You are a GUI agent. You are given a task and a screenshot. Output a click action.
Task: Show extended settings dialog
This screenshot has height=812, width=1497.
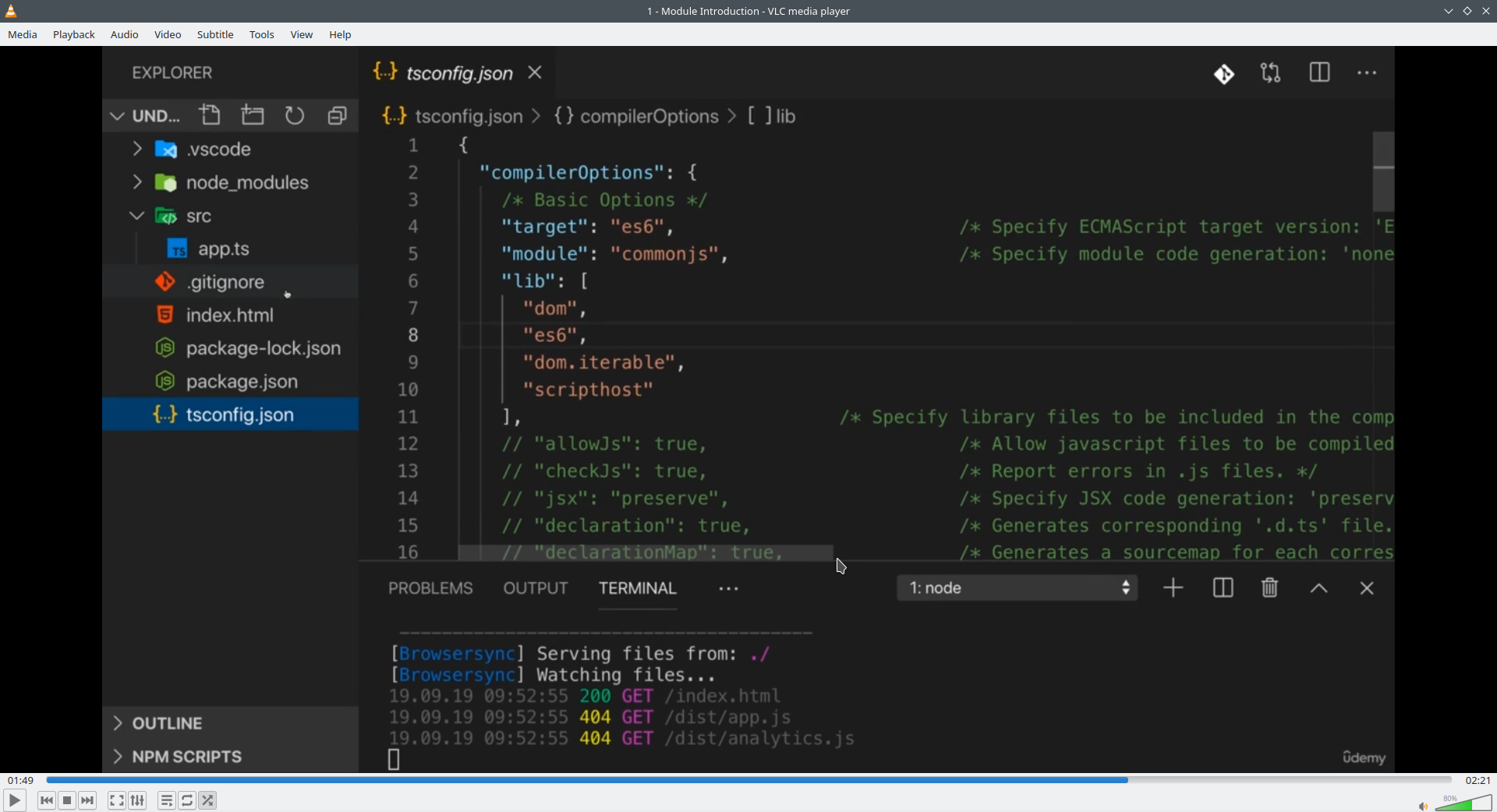pyautogui.click(x=138, y=800)
